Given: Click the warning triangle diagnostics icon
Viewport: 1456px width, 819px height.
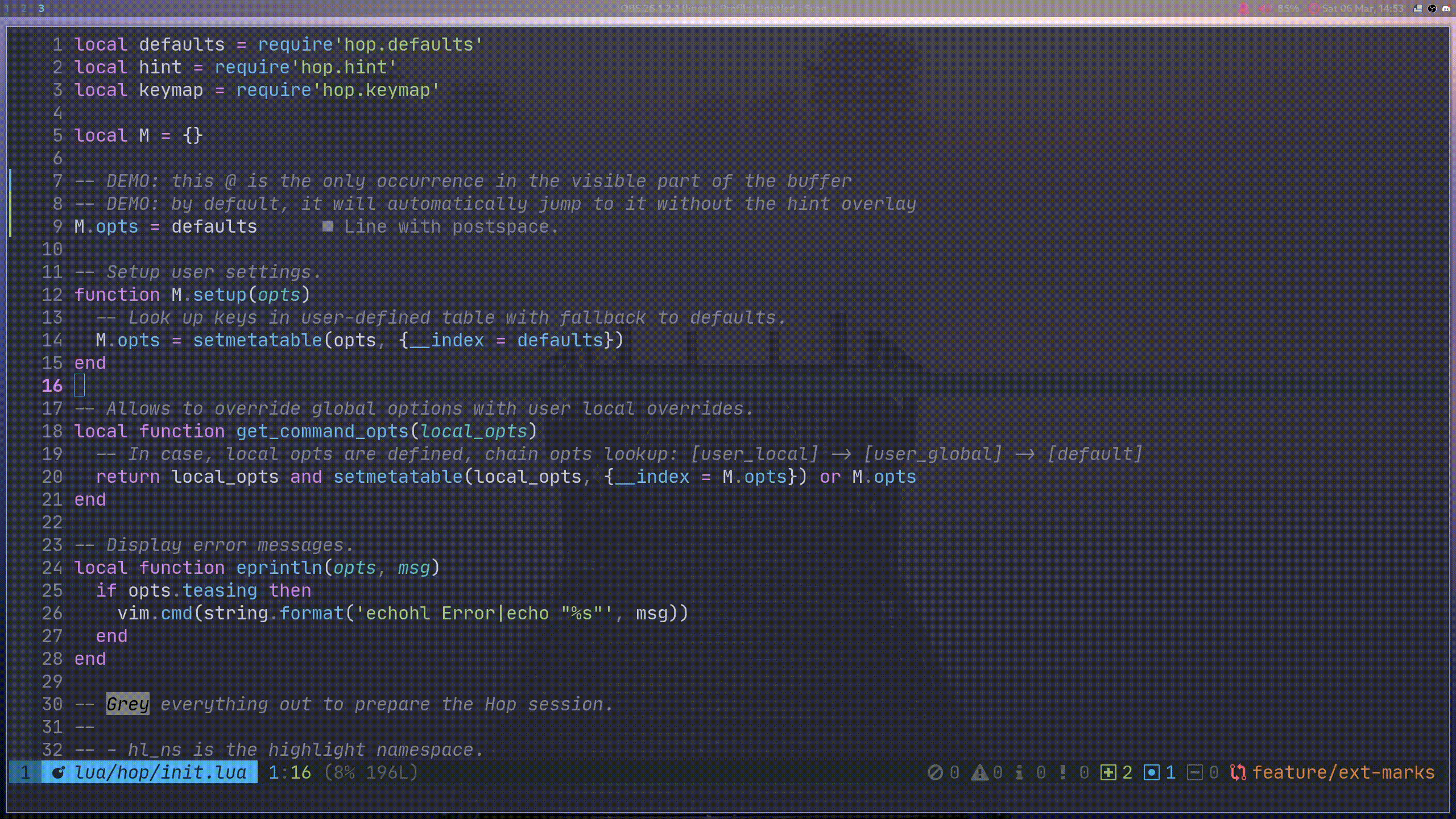Looking at the screenshot, I should tap(979, 772).
